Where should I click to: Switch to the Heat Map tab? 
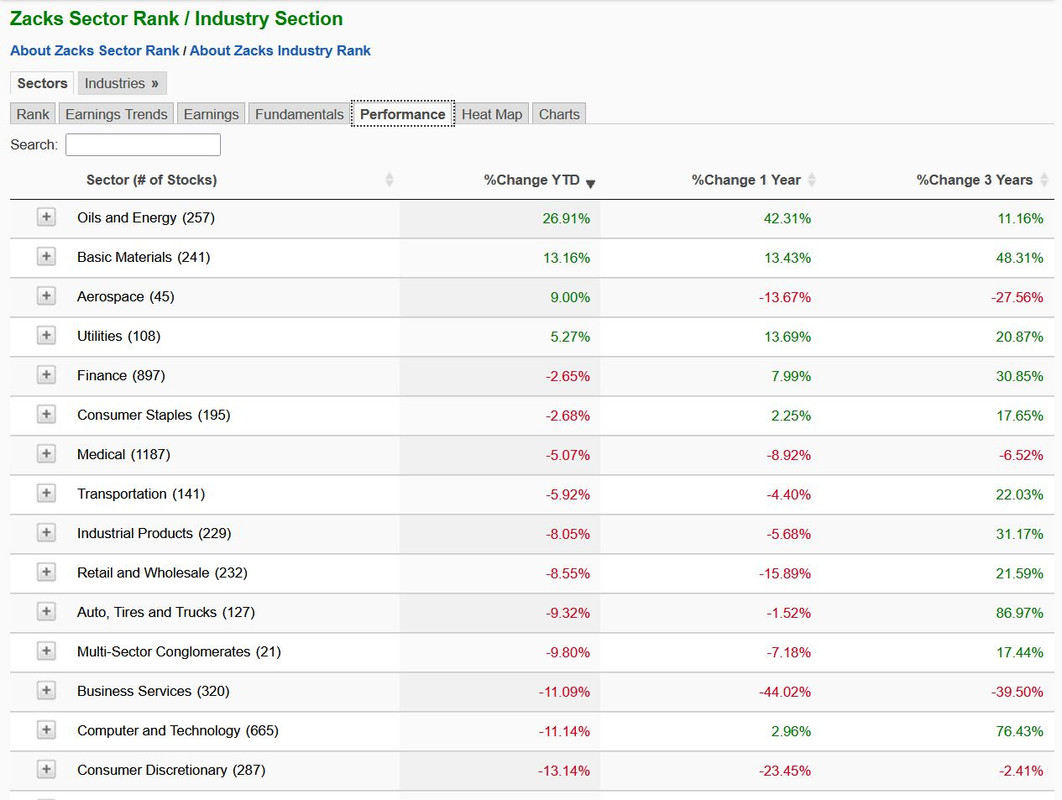492,114
